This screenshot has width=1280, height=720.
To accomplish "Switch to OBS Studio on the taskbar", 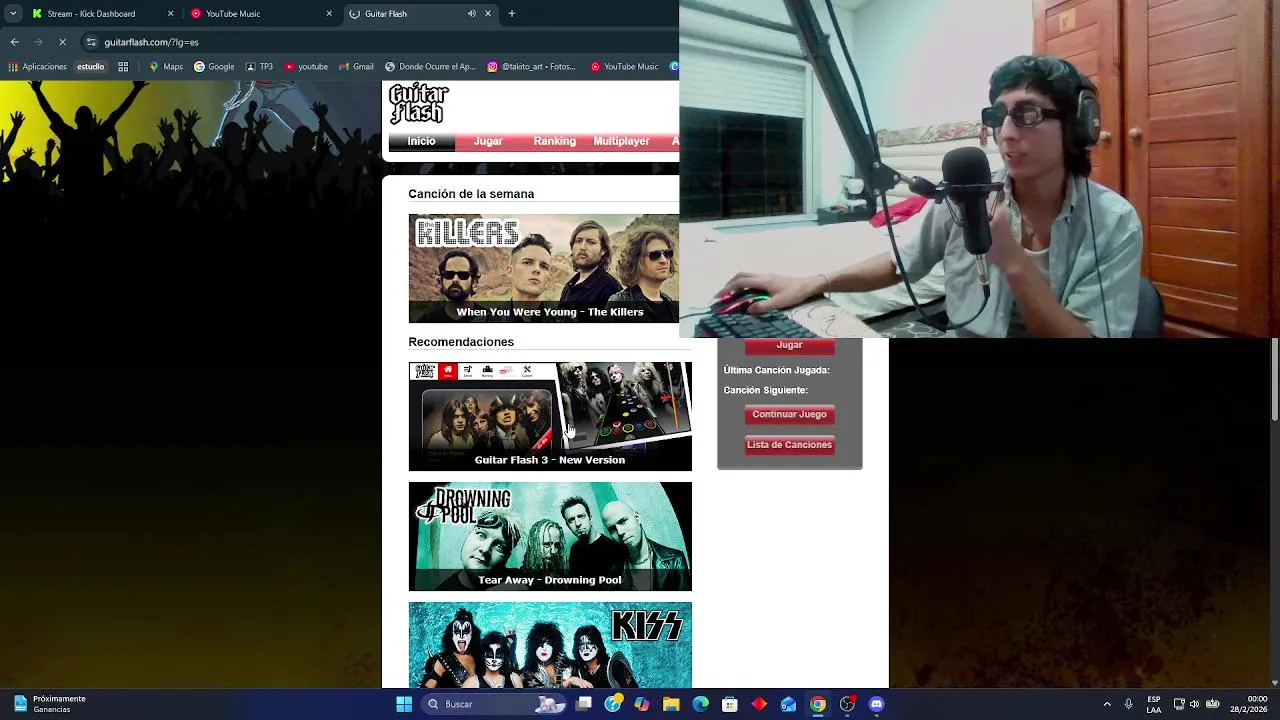I will pyautogui.click(x=847, y=704).
